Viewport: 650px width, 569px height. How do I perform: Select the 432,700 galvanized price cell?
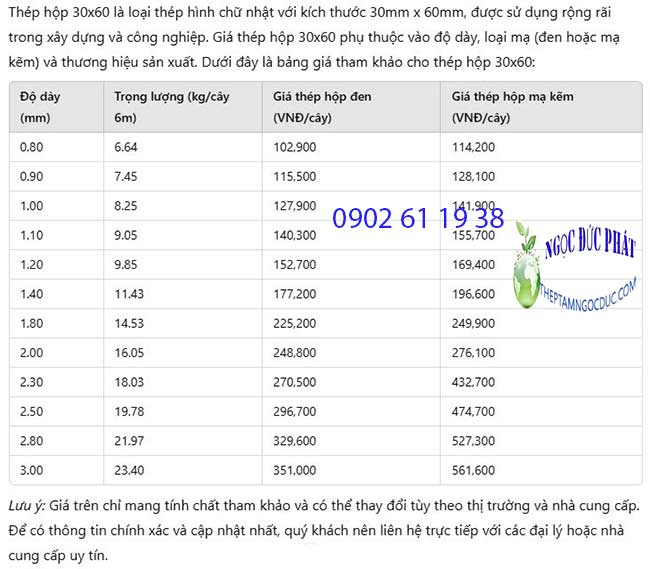click(473, 382)
